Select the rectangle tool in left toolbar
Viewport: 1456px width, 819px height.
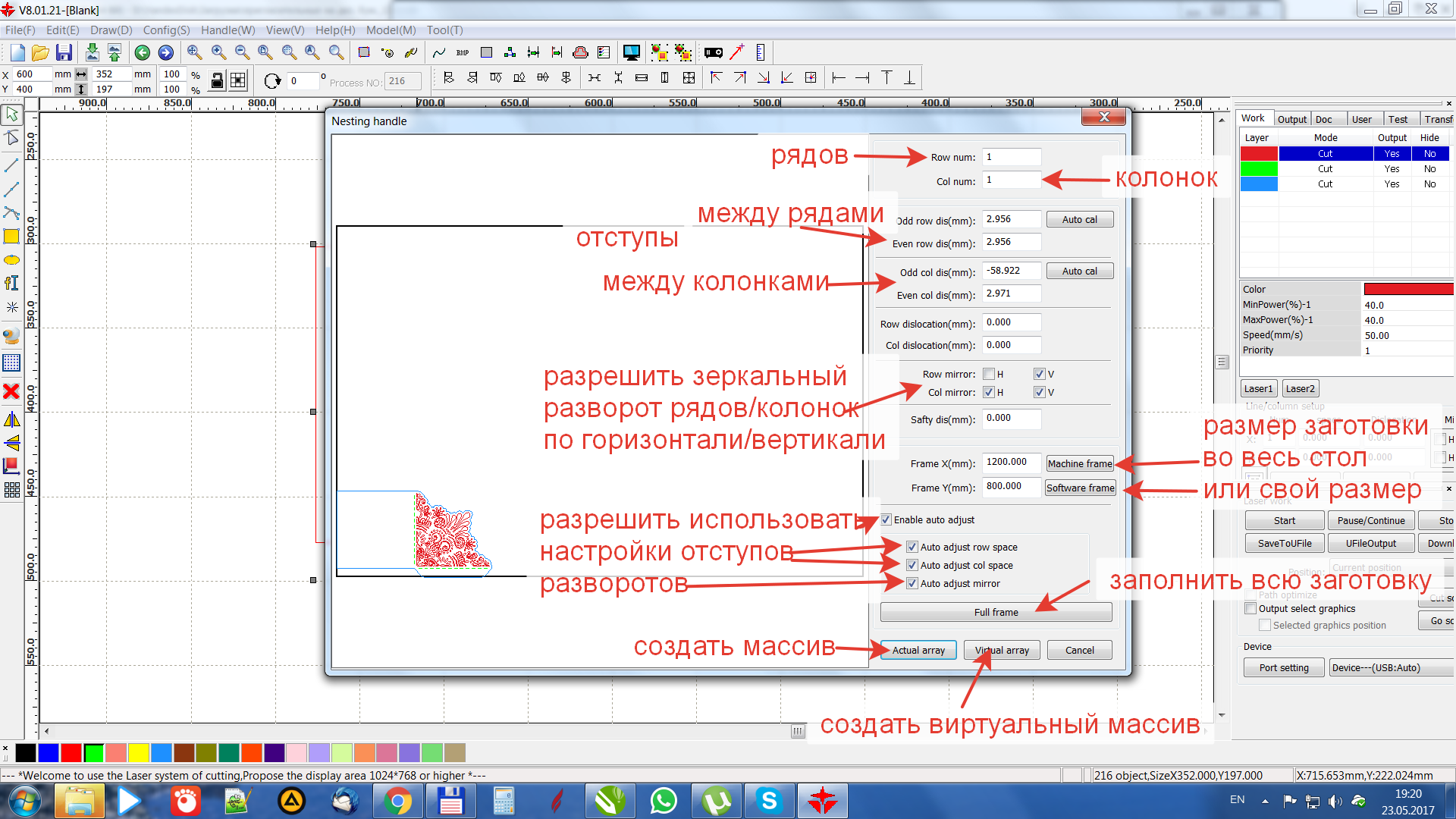tap(11, 236)
